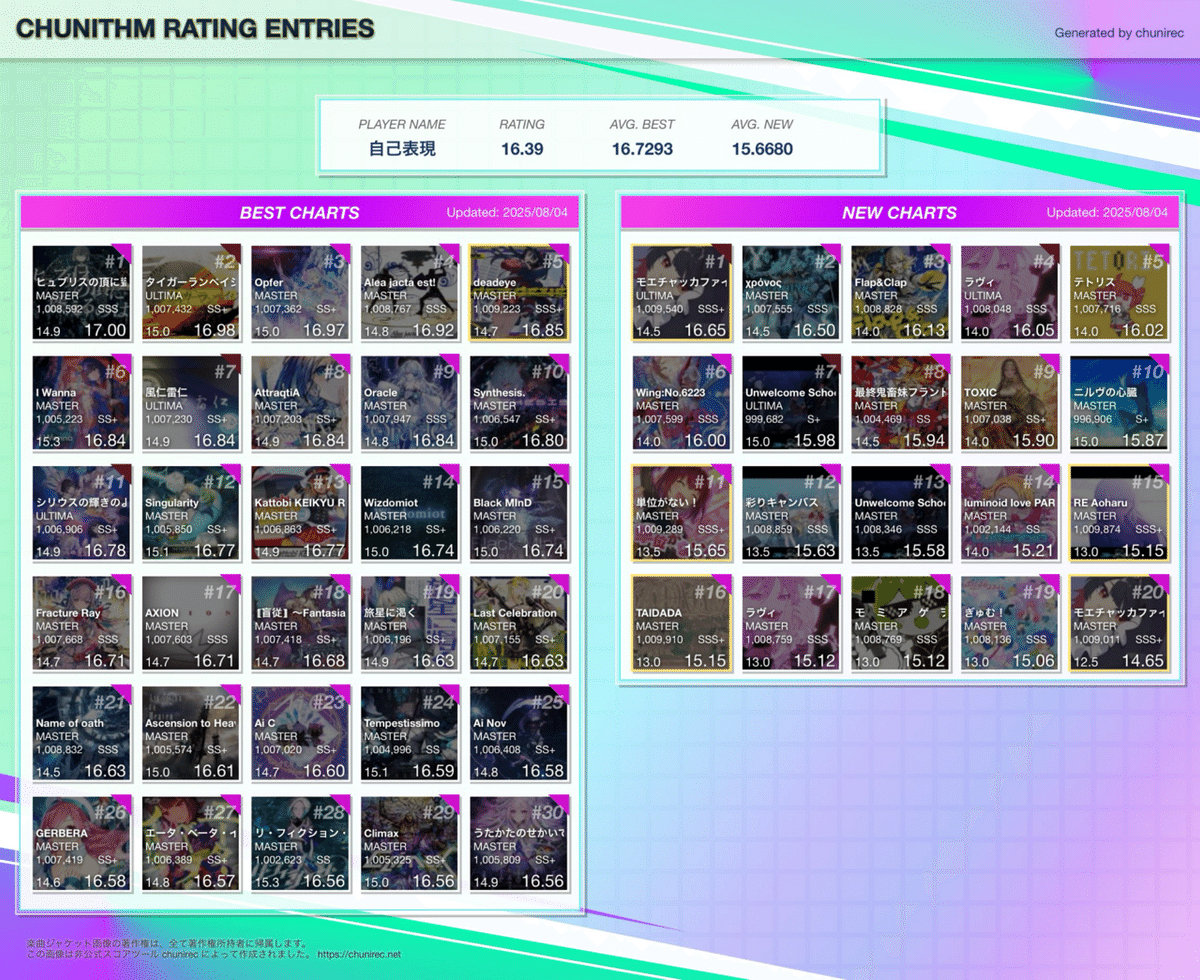Click the Kattobi KEIKYU chart card
Image resolution: width=1200 pixels, height=980 pixels.
(300, 513)
